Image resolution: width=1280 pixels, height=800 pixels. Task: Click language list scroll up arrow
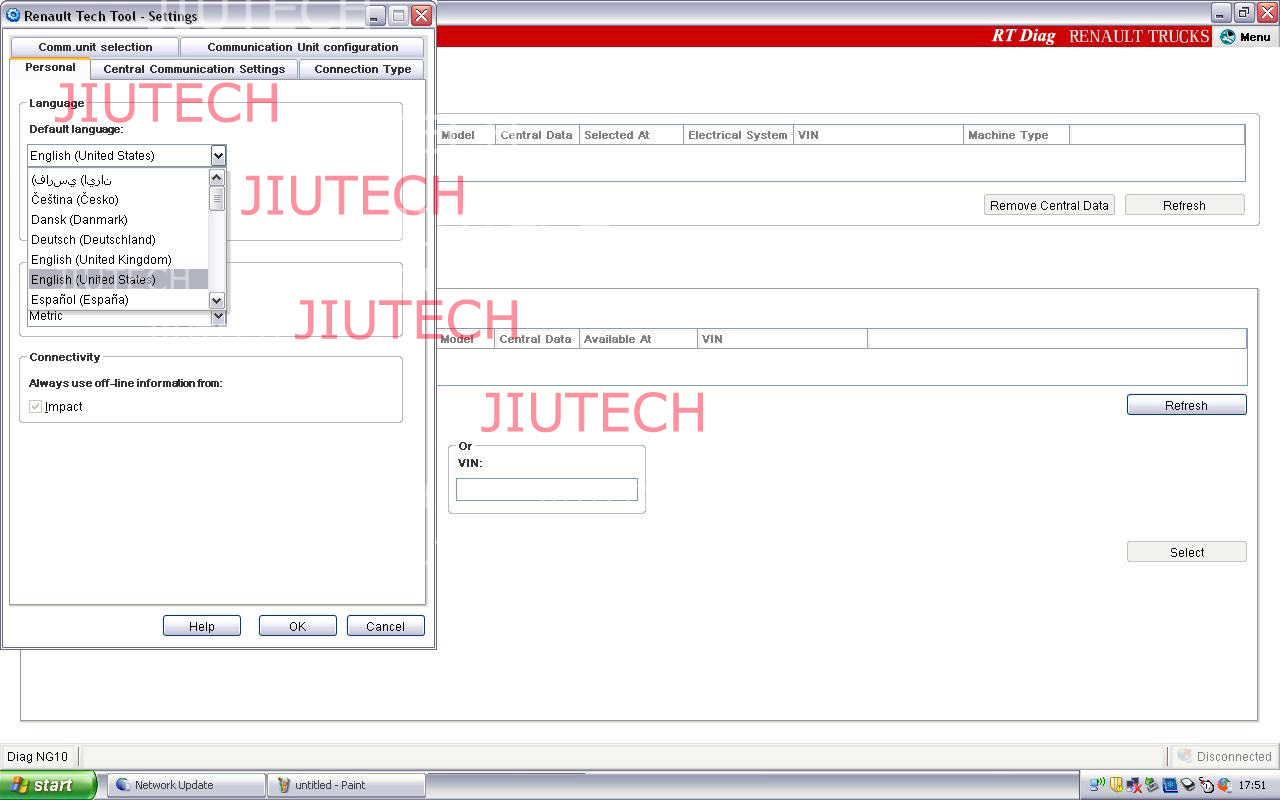[217, 177]
